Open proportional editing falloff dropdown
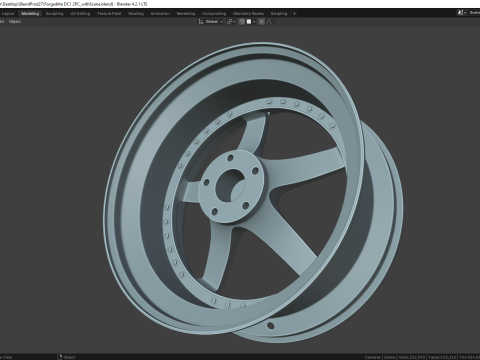480x360 pixels. pos(270,22)
